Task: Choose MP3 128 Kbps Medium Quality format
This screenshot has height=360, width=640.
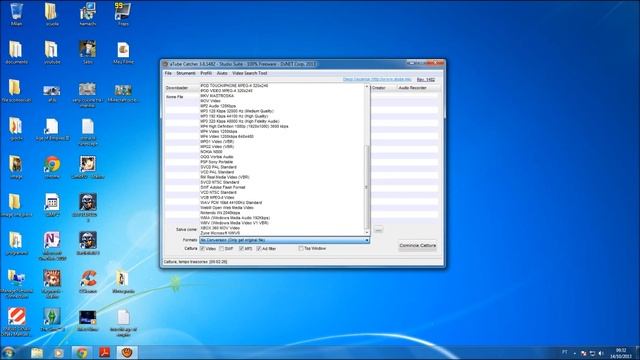Action: 237,111
